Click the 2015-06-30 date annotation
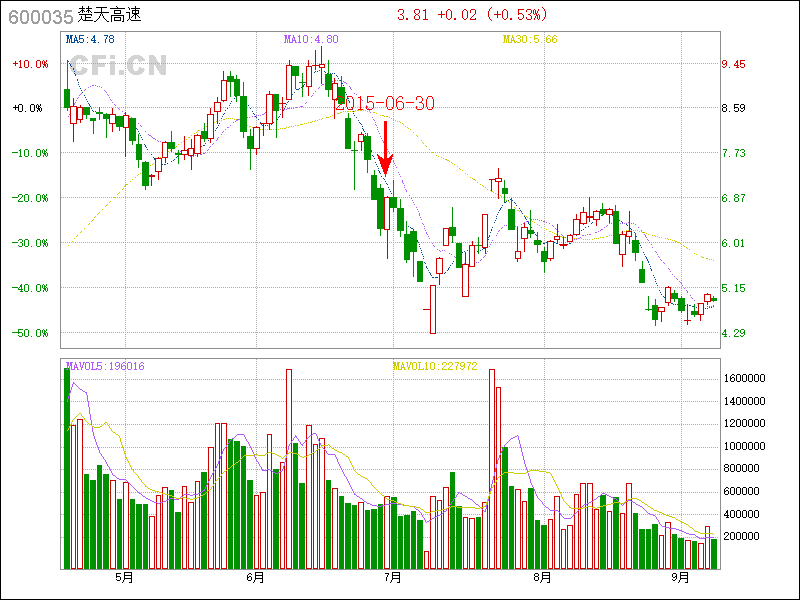 click(384, 104)
